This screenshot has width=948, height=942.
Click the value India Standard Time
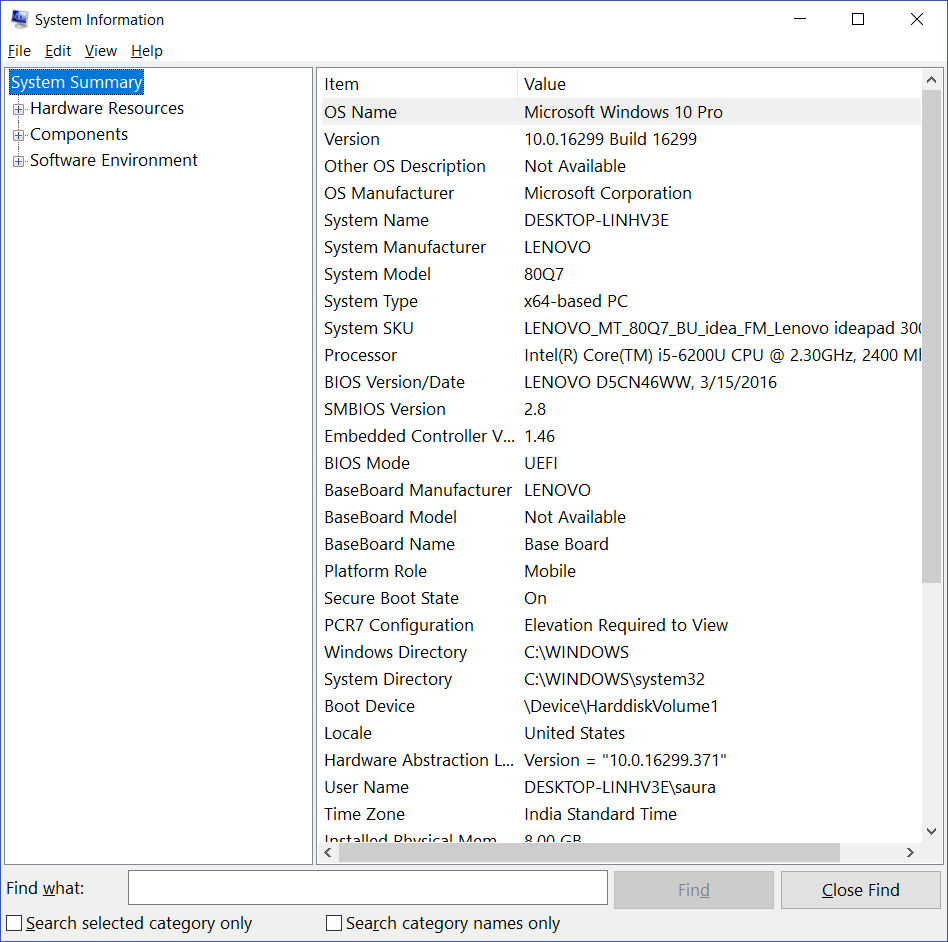(x=600, y=814)
